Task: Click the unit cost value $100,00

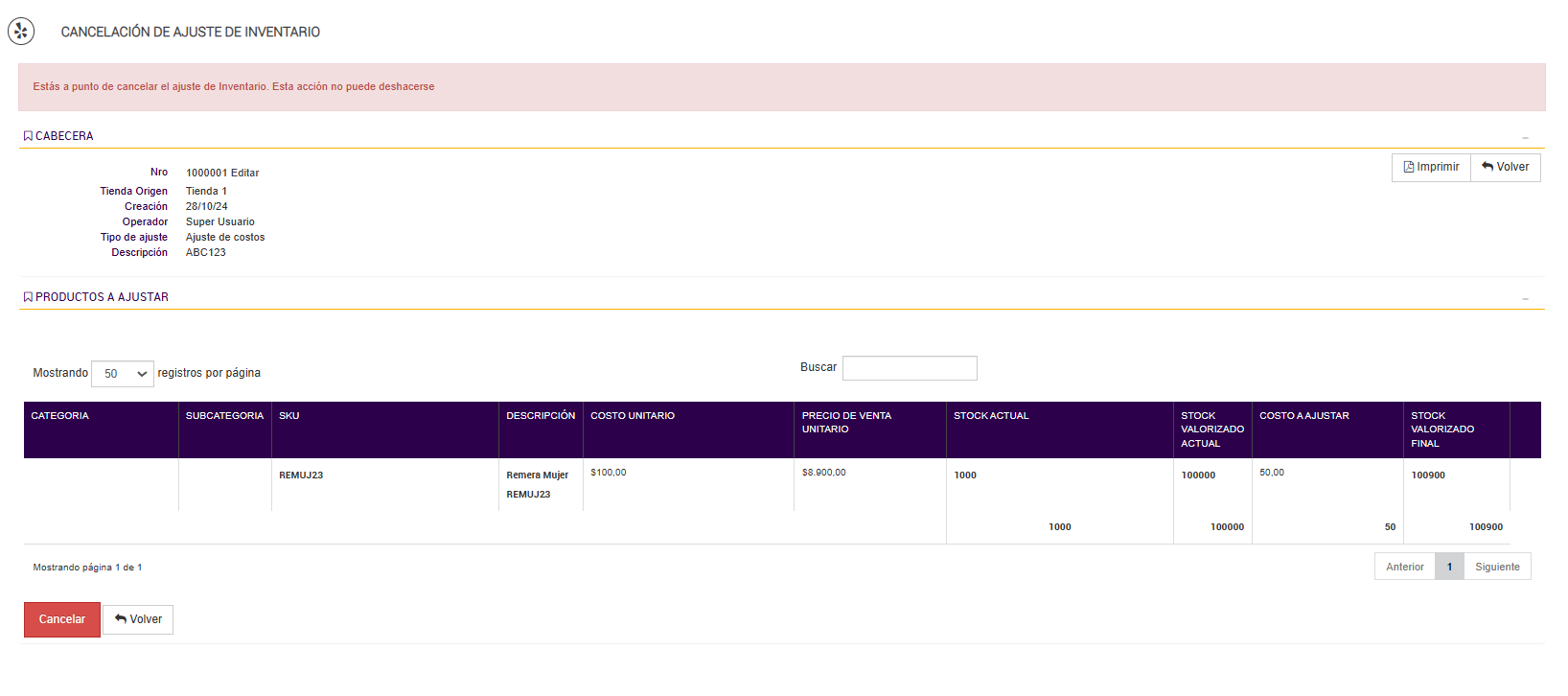Action: click(609, 473)
